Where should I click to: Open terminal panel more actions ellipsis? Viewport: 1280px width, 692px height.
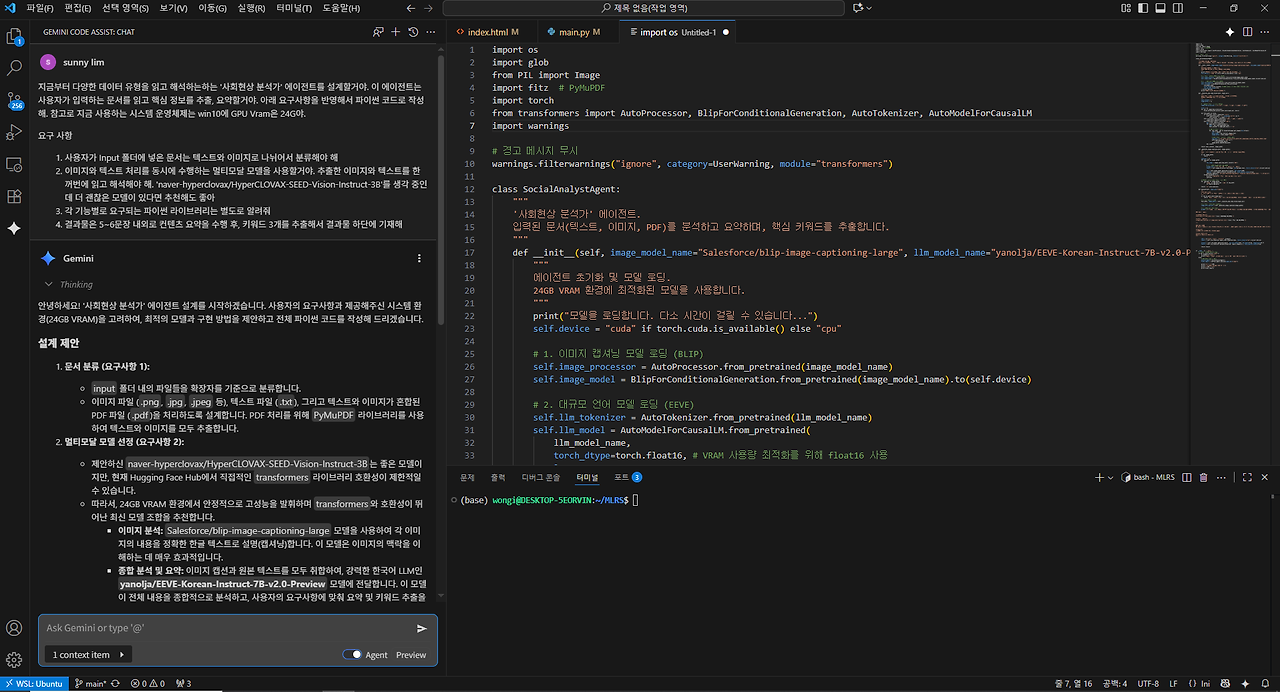click(x=1220, y=478)
